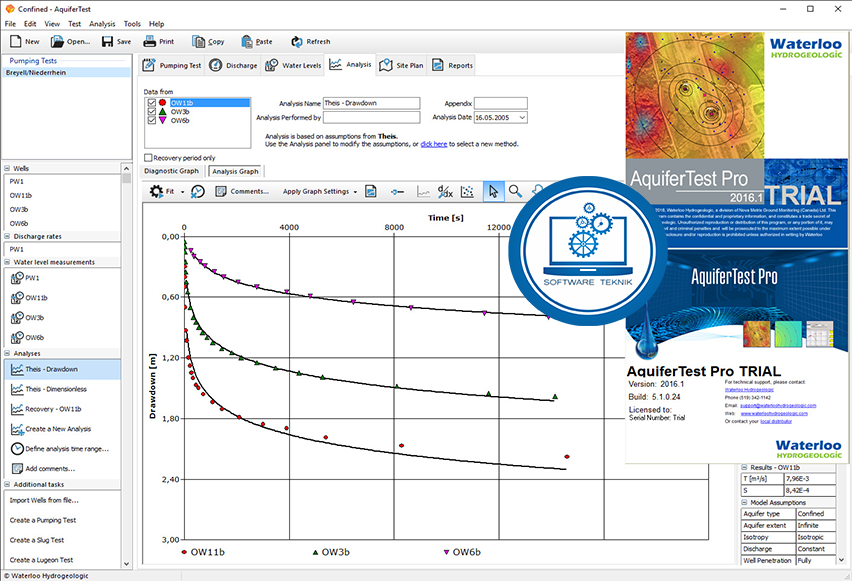Collapse the Model Assumptions section
The width and height of the screenshot is (852, 581).
745,503
